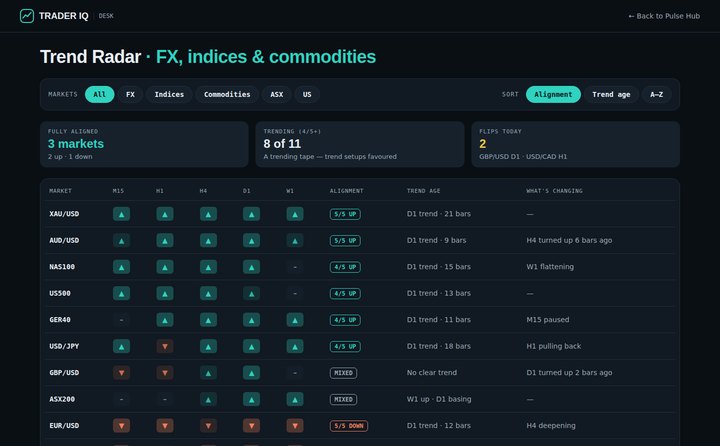Image resolution: width=720 pixels, height=446 pixels.
Task: Click USD/JPY M15 up arrow
Action: click(121, 346)
